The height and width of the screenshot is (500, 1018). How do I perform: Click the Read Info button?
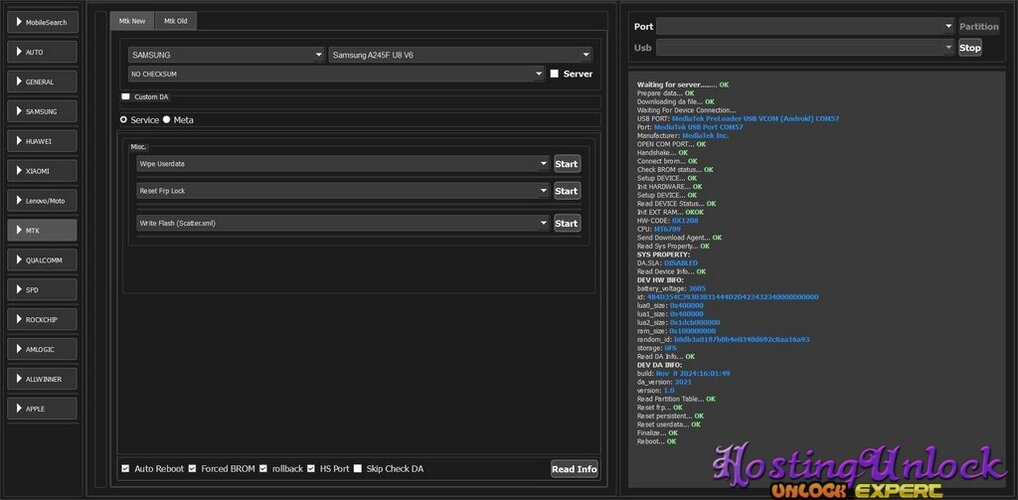pyautogui.click(x=574, y=469)
